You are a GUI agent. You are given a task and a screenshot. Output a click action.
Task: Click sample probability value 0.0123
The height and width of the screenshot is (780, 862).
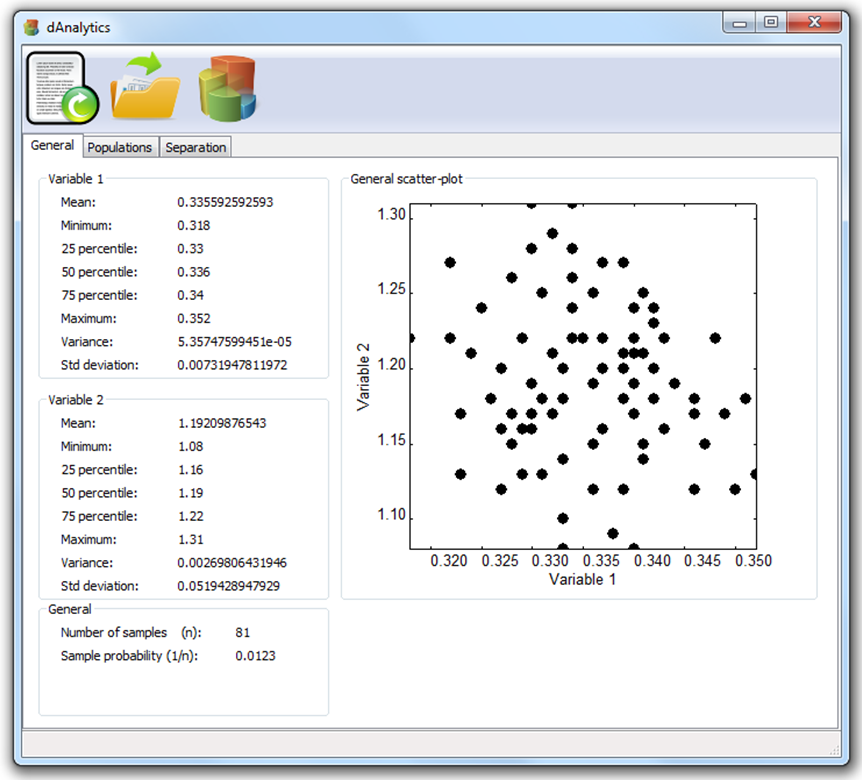(x=255, y=656)
